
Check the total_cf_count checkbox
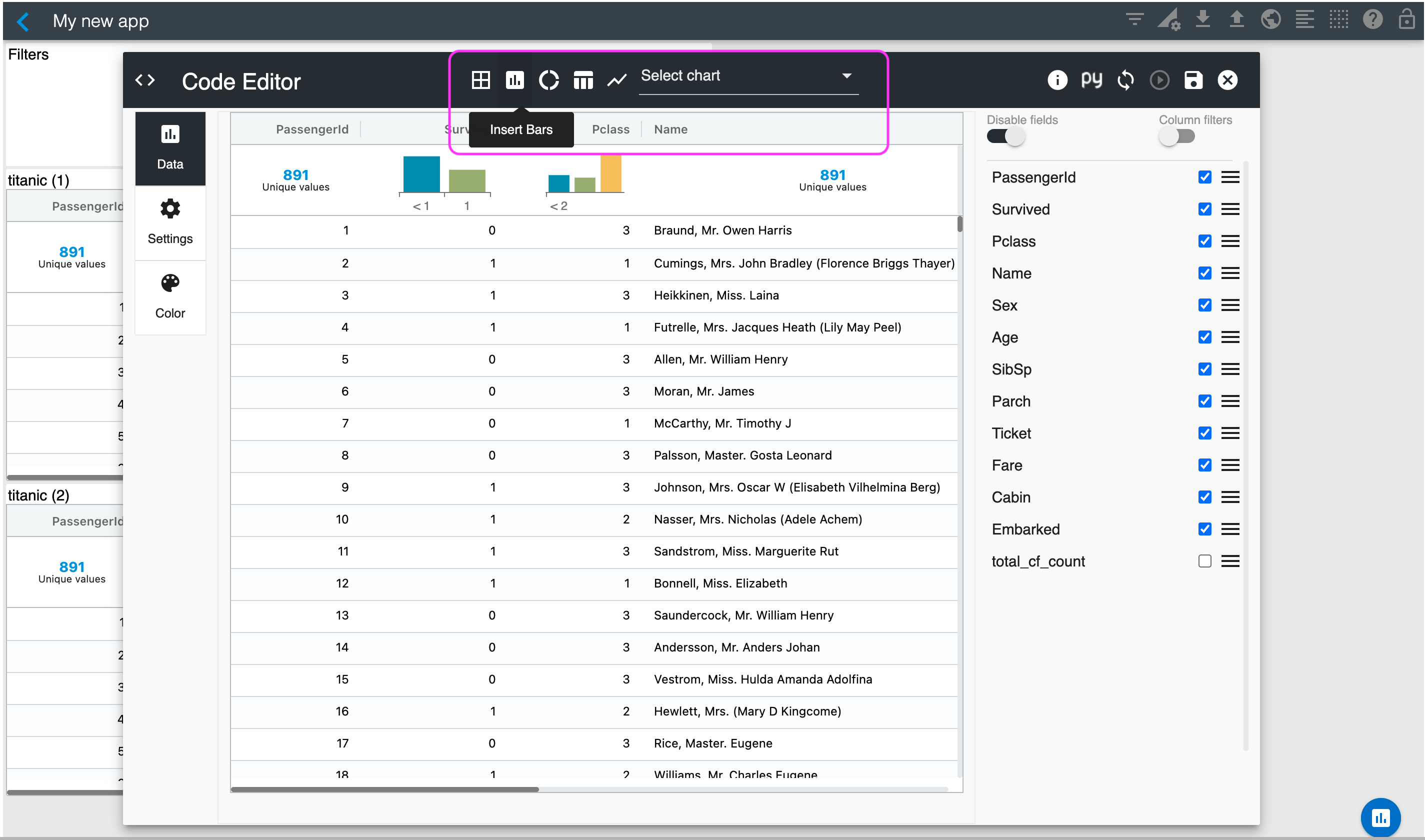[x=1204, y=561]
